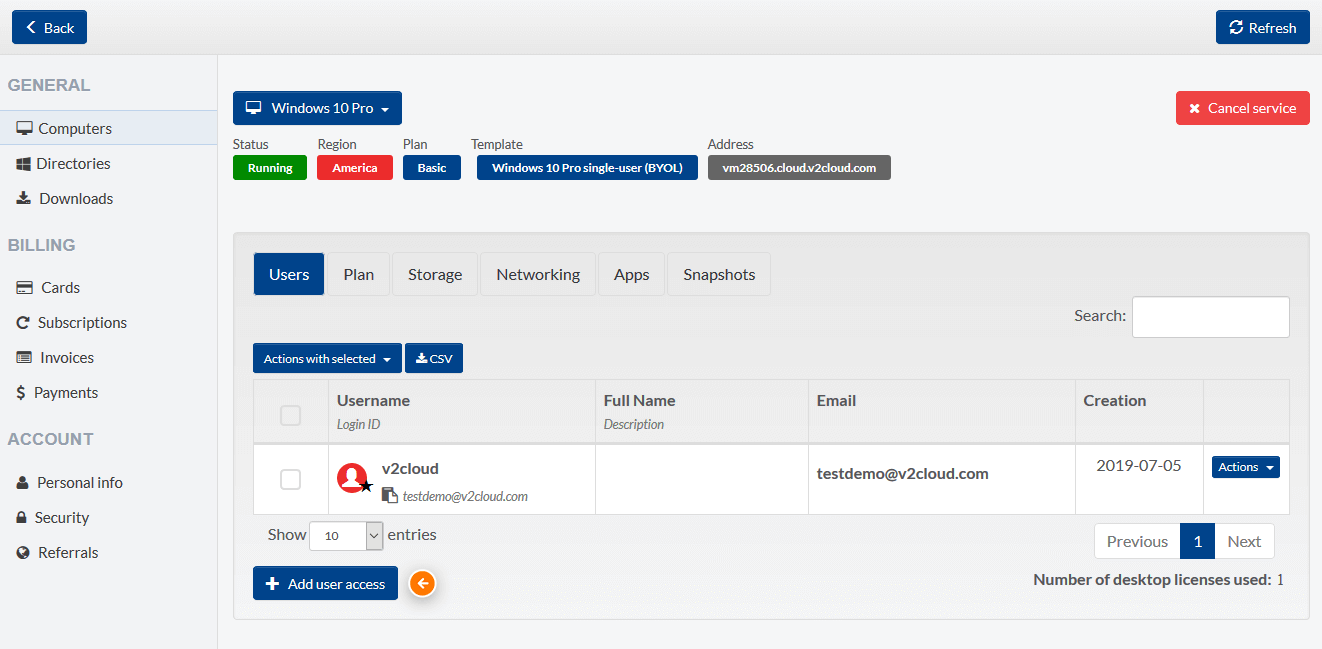Click the Personal info user icon

pos(23,482)
